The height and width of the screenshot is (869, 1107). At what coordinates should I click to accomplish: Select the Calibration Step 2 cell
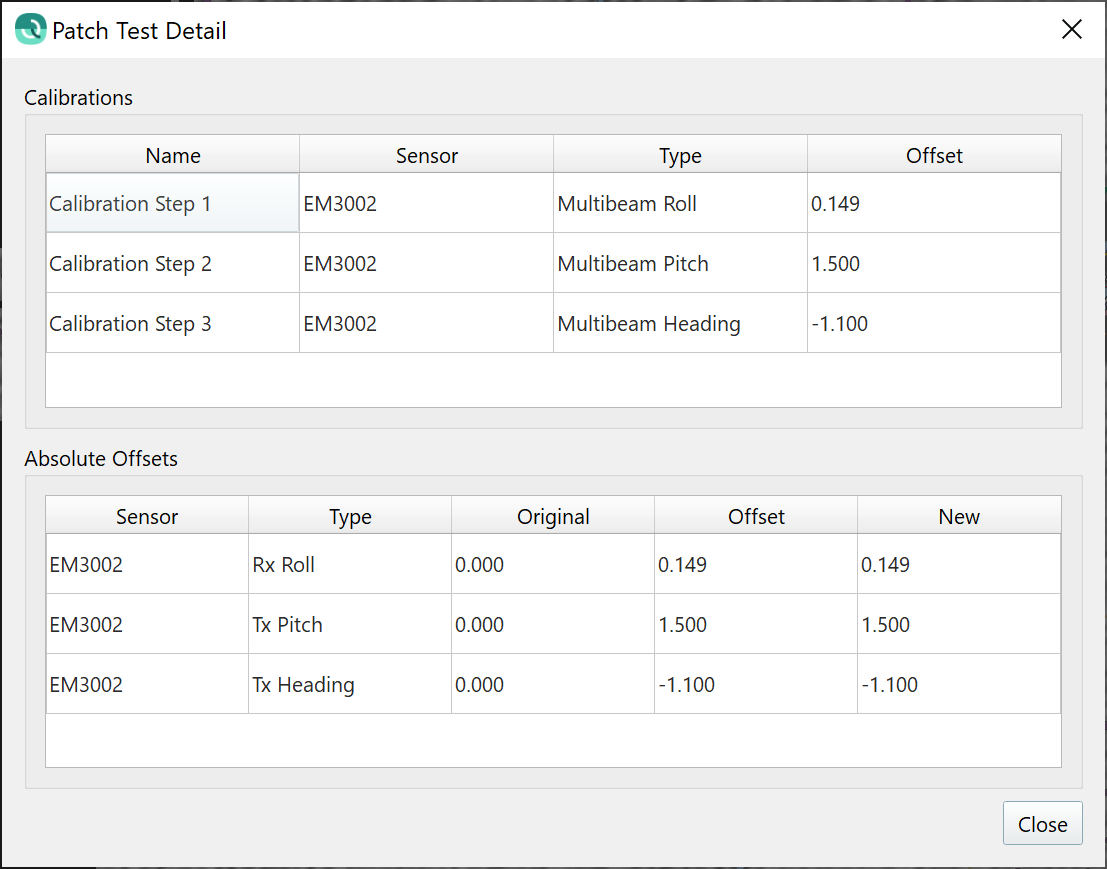131,264
